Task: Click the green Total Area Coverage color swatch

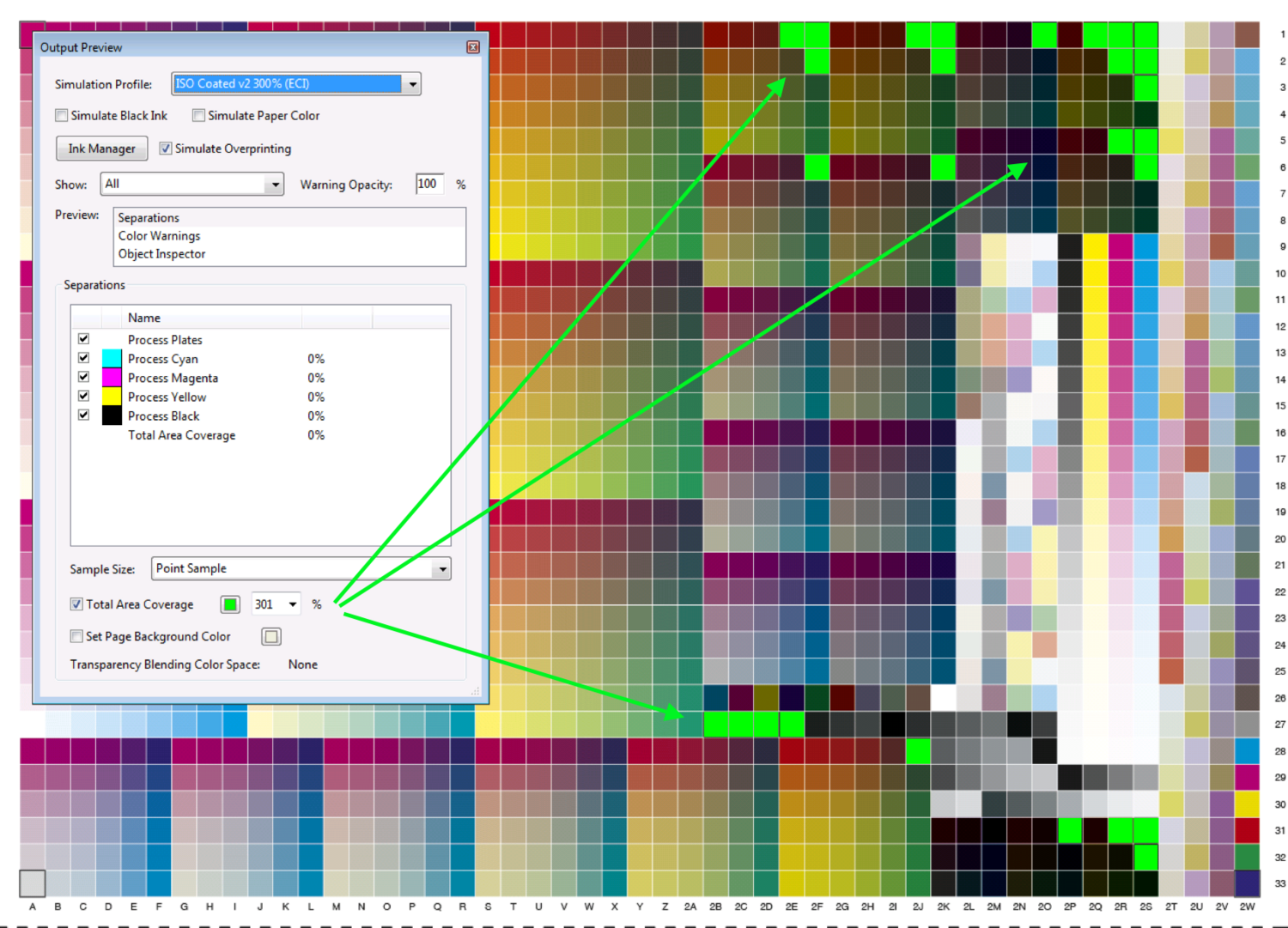Action: (230, 604)
